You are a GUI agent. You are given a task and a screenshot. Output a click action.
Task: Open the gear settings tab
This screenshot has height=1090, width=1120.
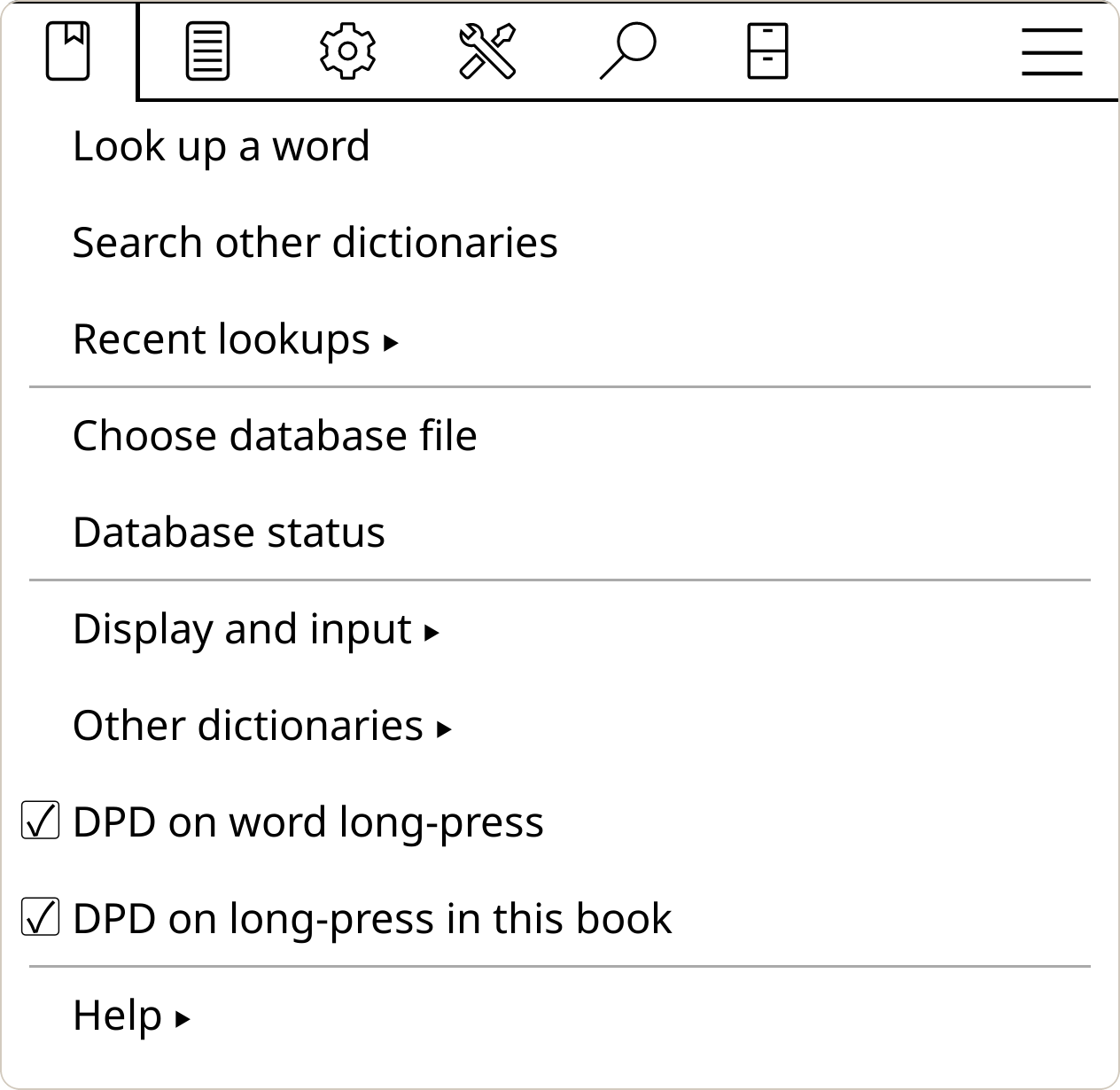tap(347, 51)
